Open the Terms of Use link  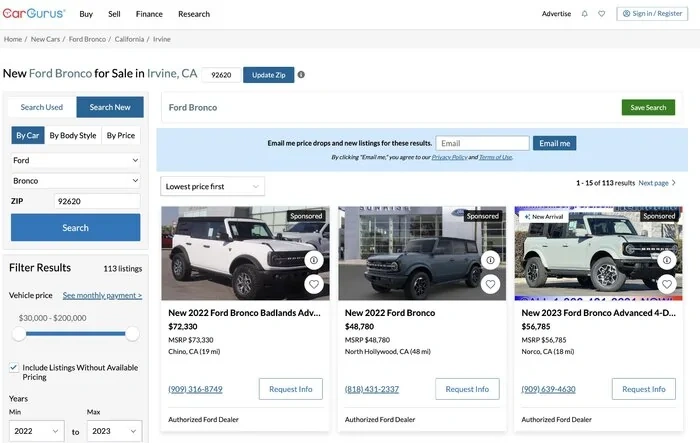point(496,157)
